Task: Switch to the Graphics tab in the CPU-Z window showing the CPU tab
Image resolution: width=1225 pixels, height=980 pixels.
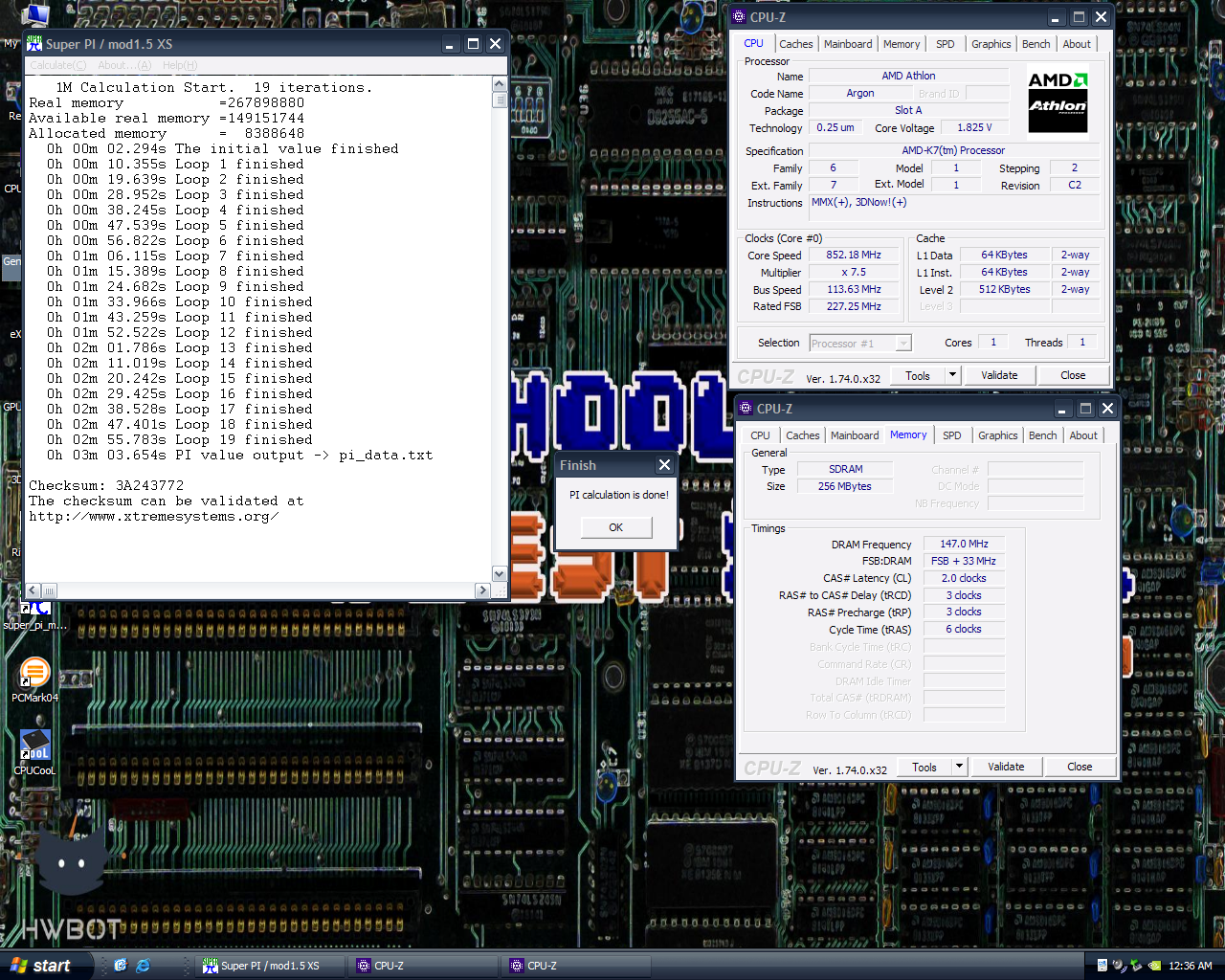Action: coord(991,44)
